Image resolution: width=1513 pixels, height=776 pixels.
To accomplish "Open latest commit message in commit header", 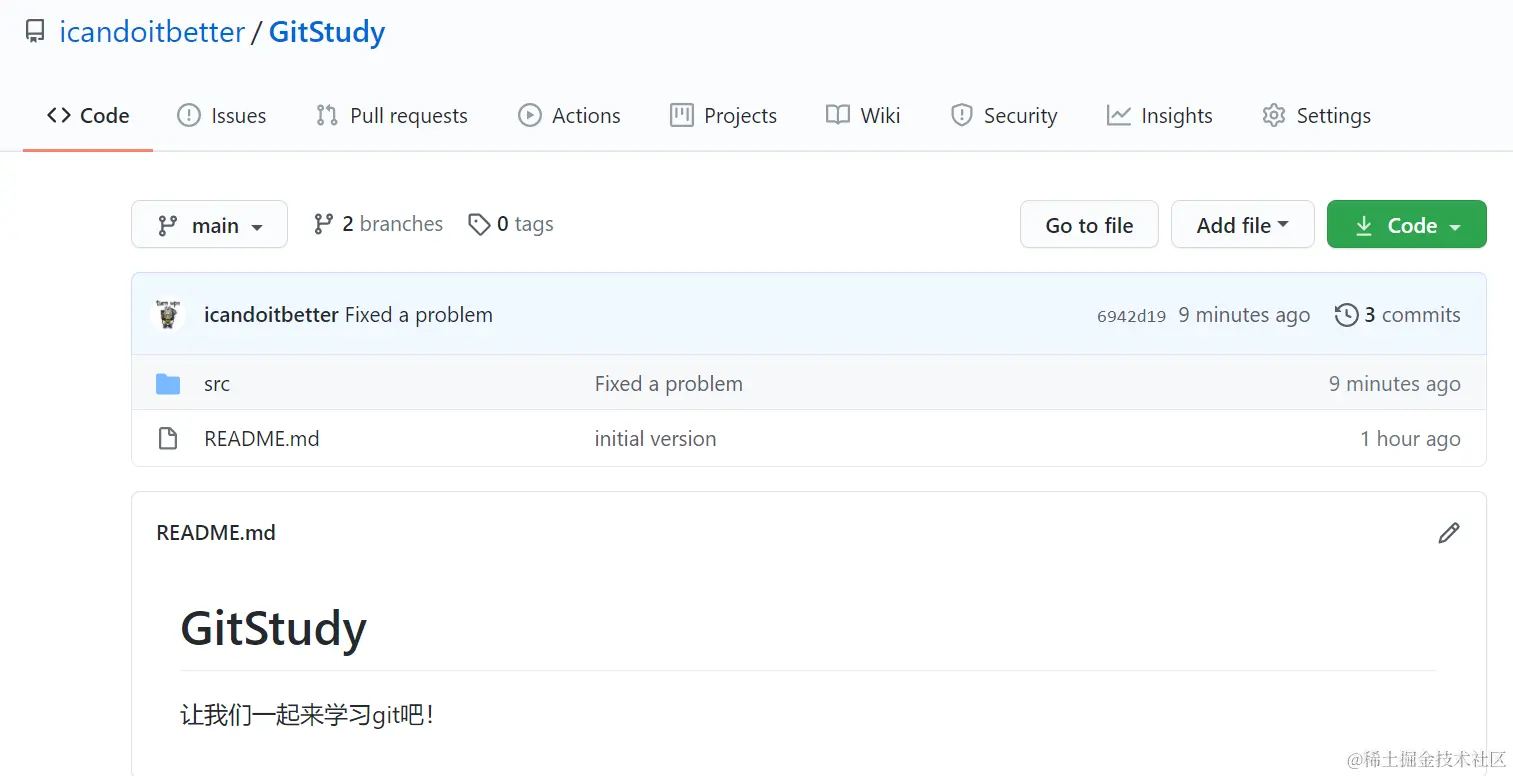I will (x=419, y=315).
